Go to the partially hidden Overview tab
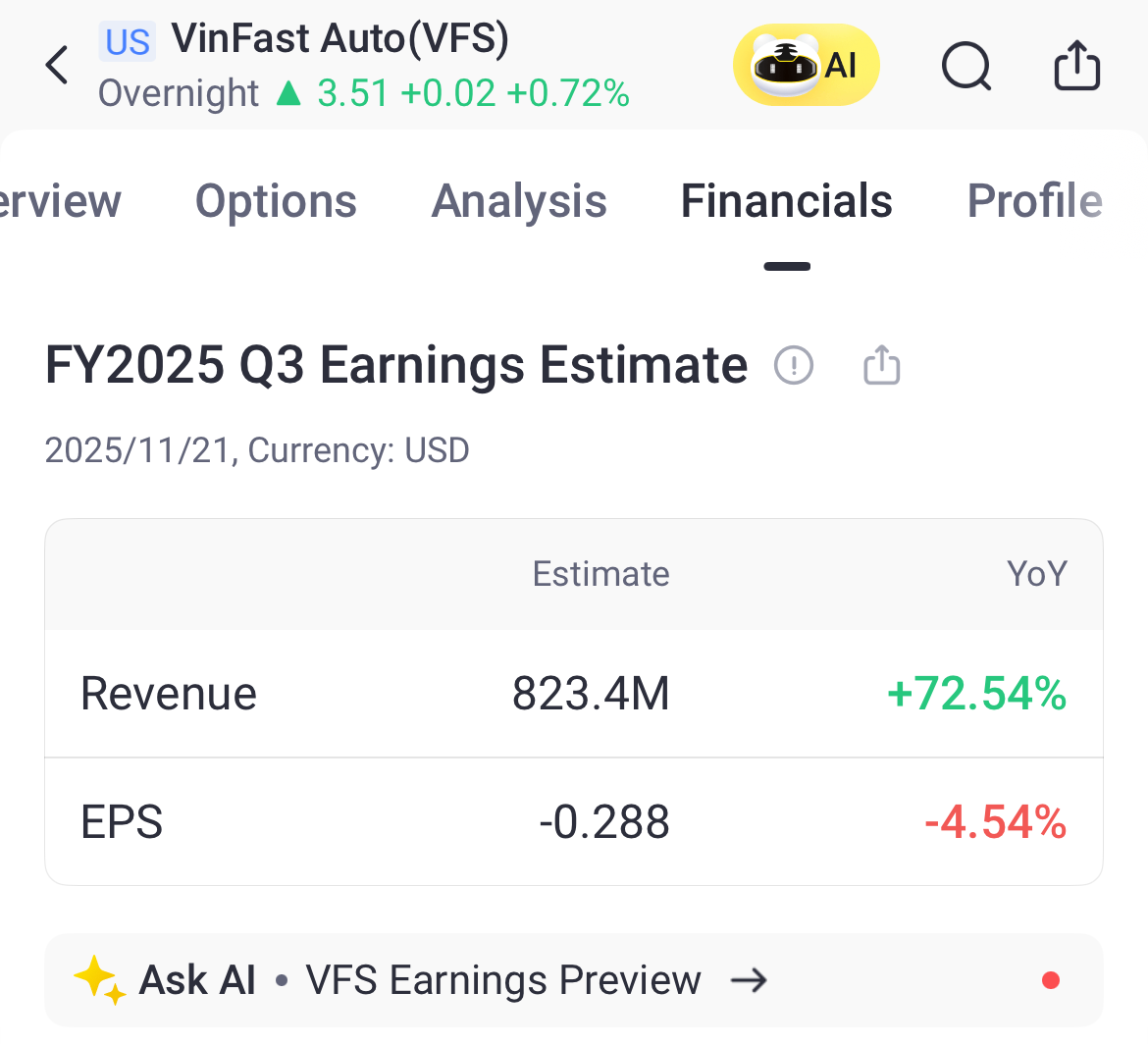 (61, 201)
